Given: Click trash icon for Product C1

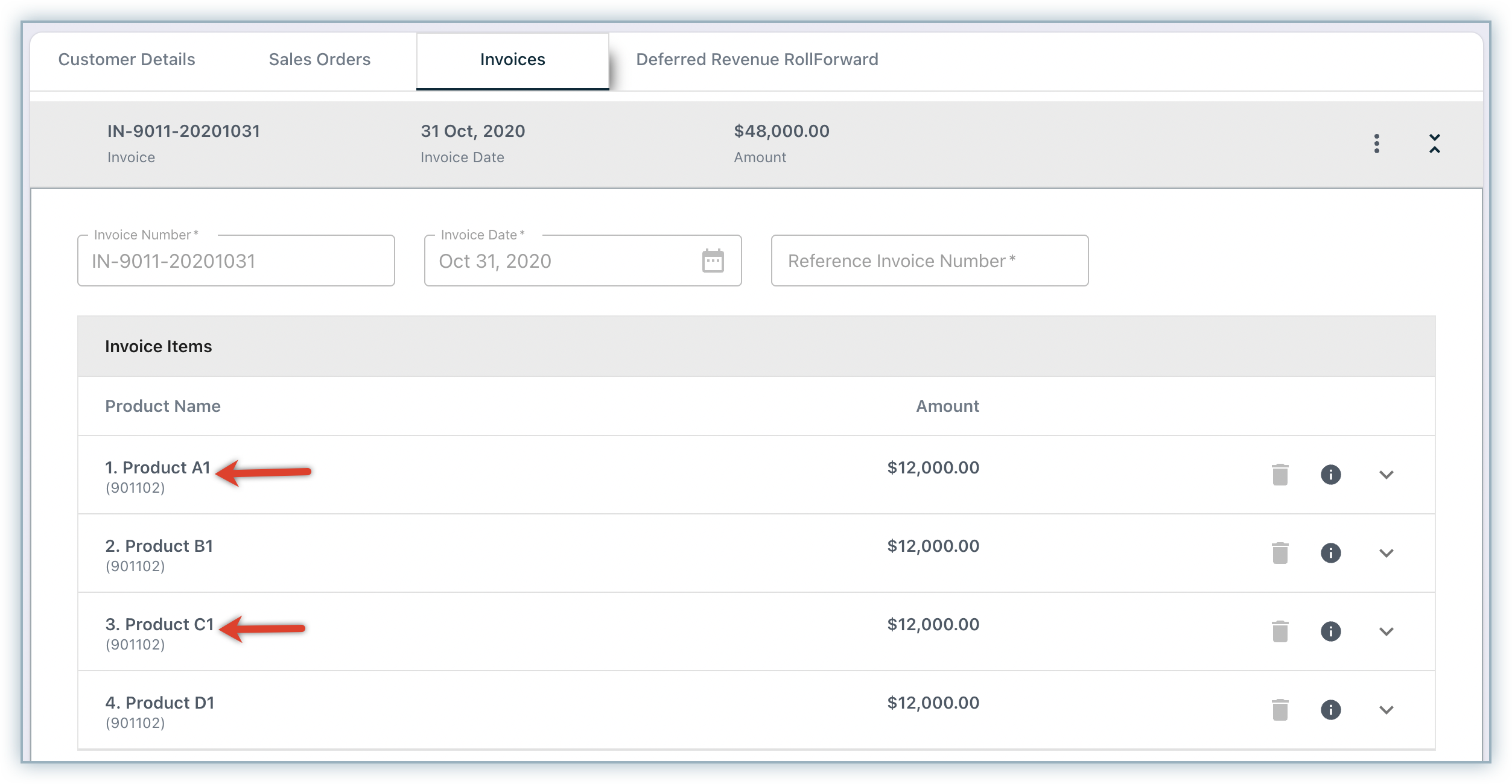Looking at the screenshot, I should 1280,631.
